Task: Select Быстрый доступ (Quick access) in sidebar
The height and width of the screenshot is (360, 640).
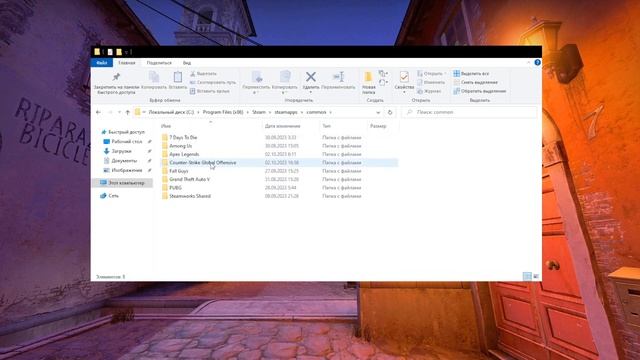Action: pyautogui.click(x=122, y=132)
